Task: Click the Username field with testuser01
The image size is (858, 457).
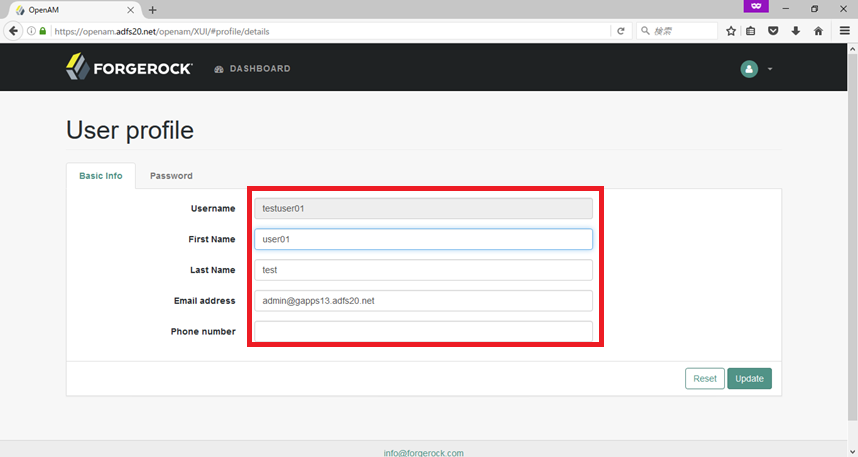Action: tap(424, 209)
